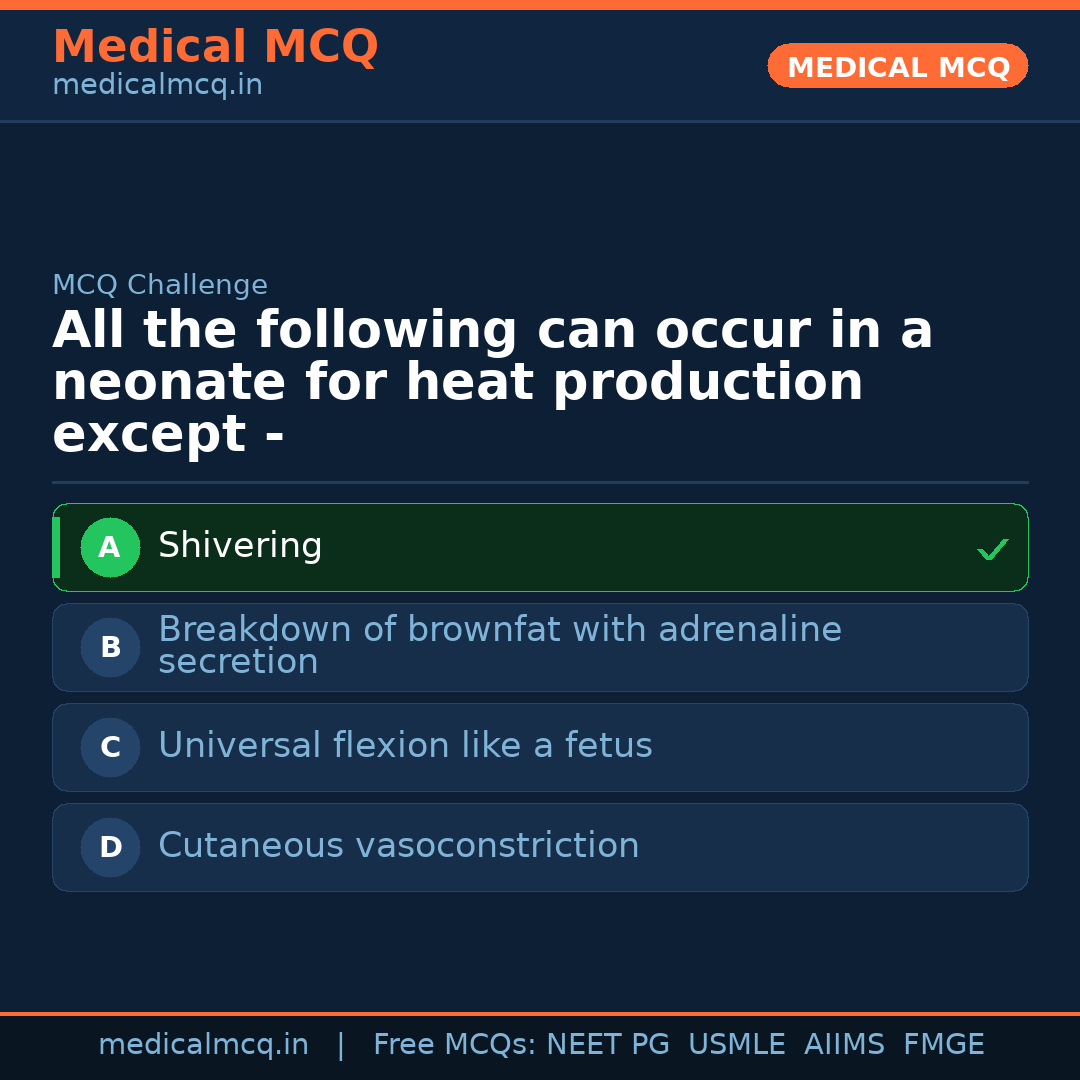This screenshot has width=1080, height=1080.
Task: Visit medicalmcq.in link in the footer
Action: (x=203, y=1045)
